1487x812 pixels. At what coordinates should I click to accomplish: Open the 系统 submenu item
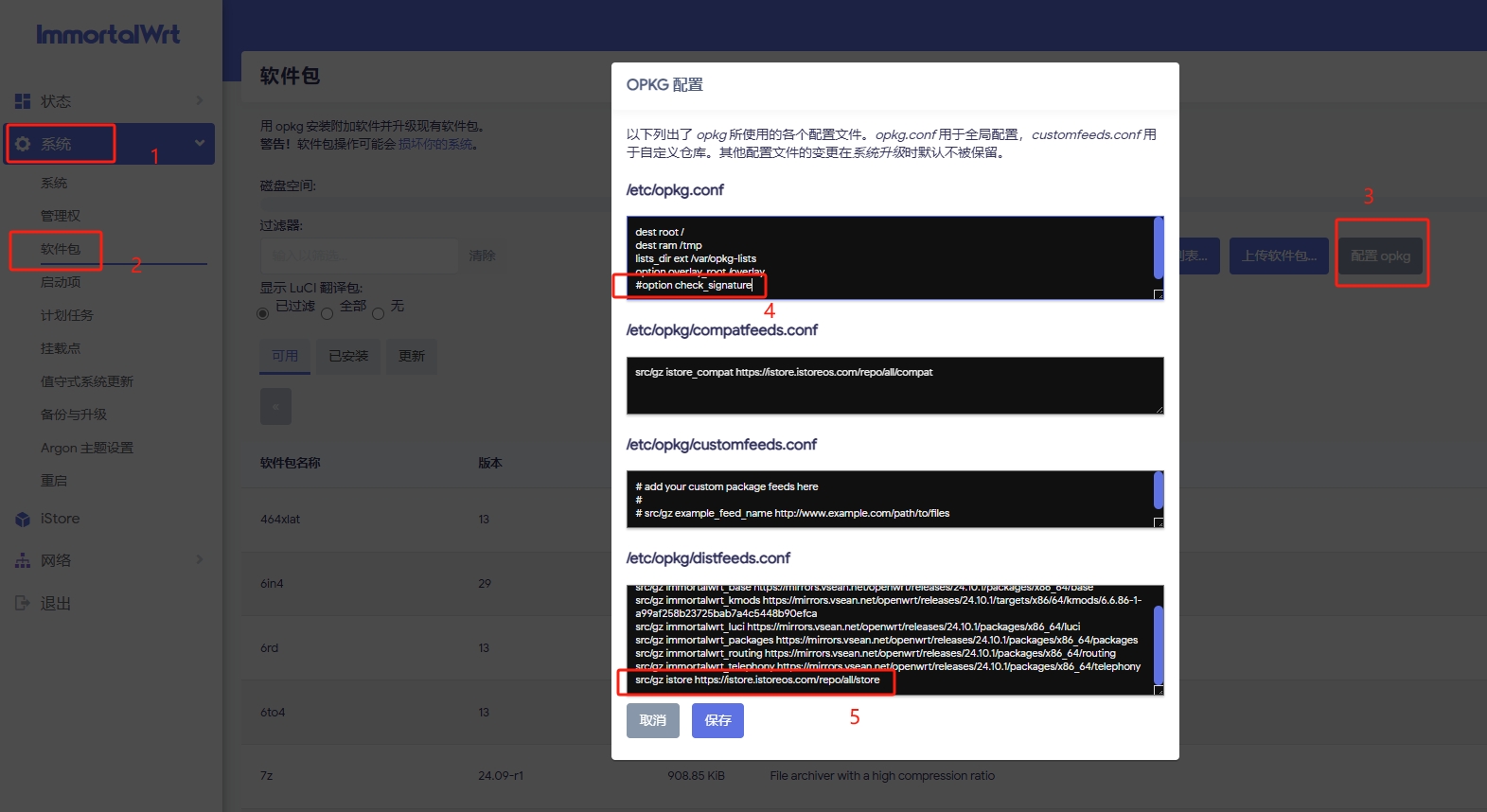click(54, 183)
